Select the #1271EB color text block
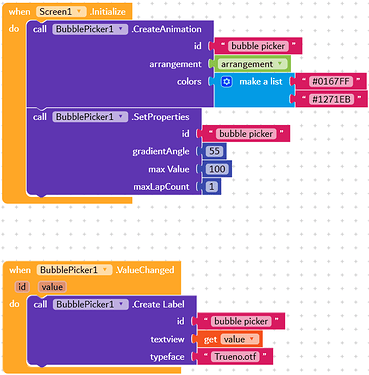Viewport: 369px width, 375px height. 331,99
